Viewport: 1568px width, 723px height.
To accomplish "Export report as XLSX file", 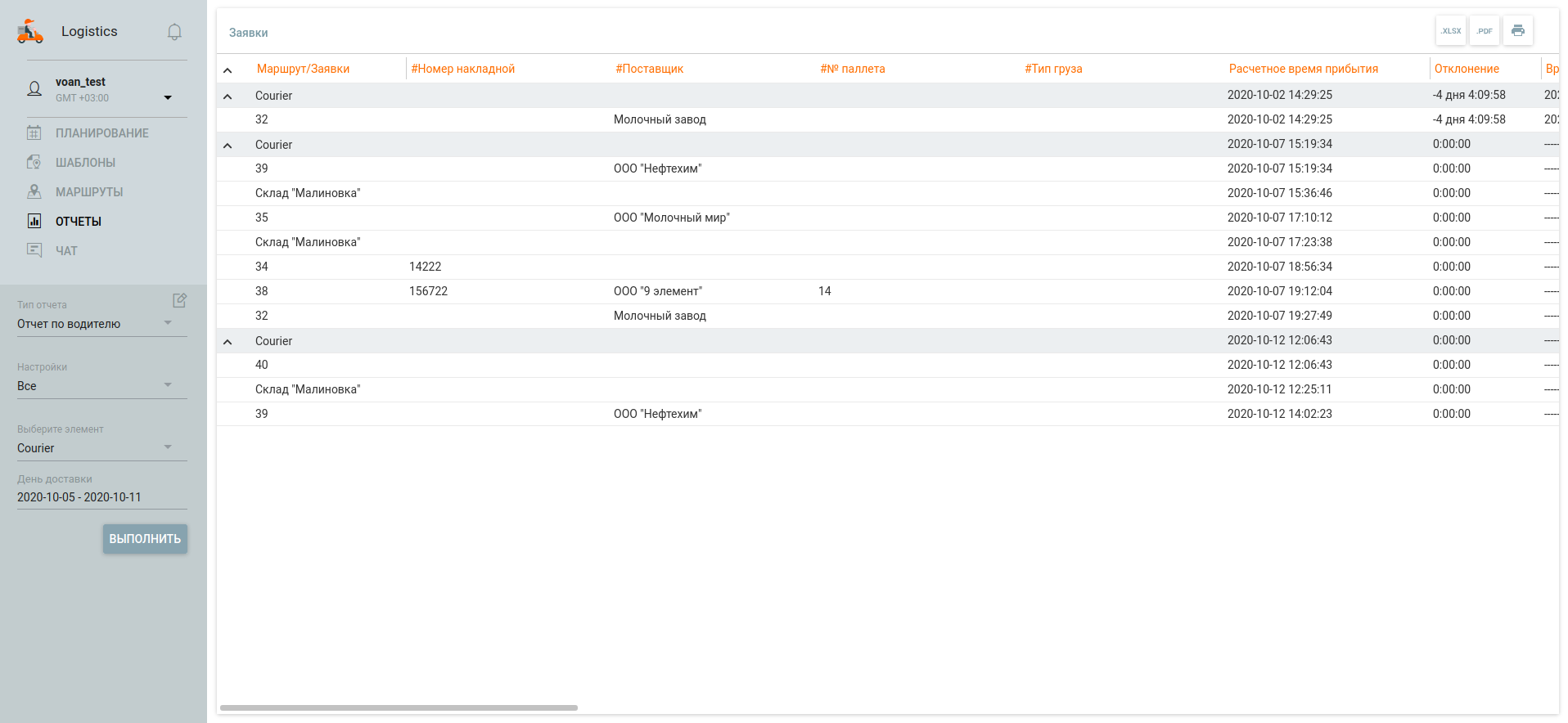I will pos(1451,31).
